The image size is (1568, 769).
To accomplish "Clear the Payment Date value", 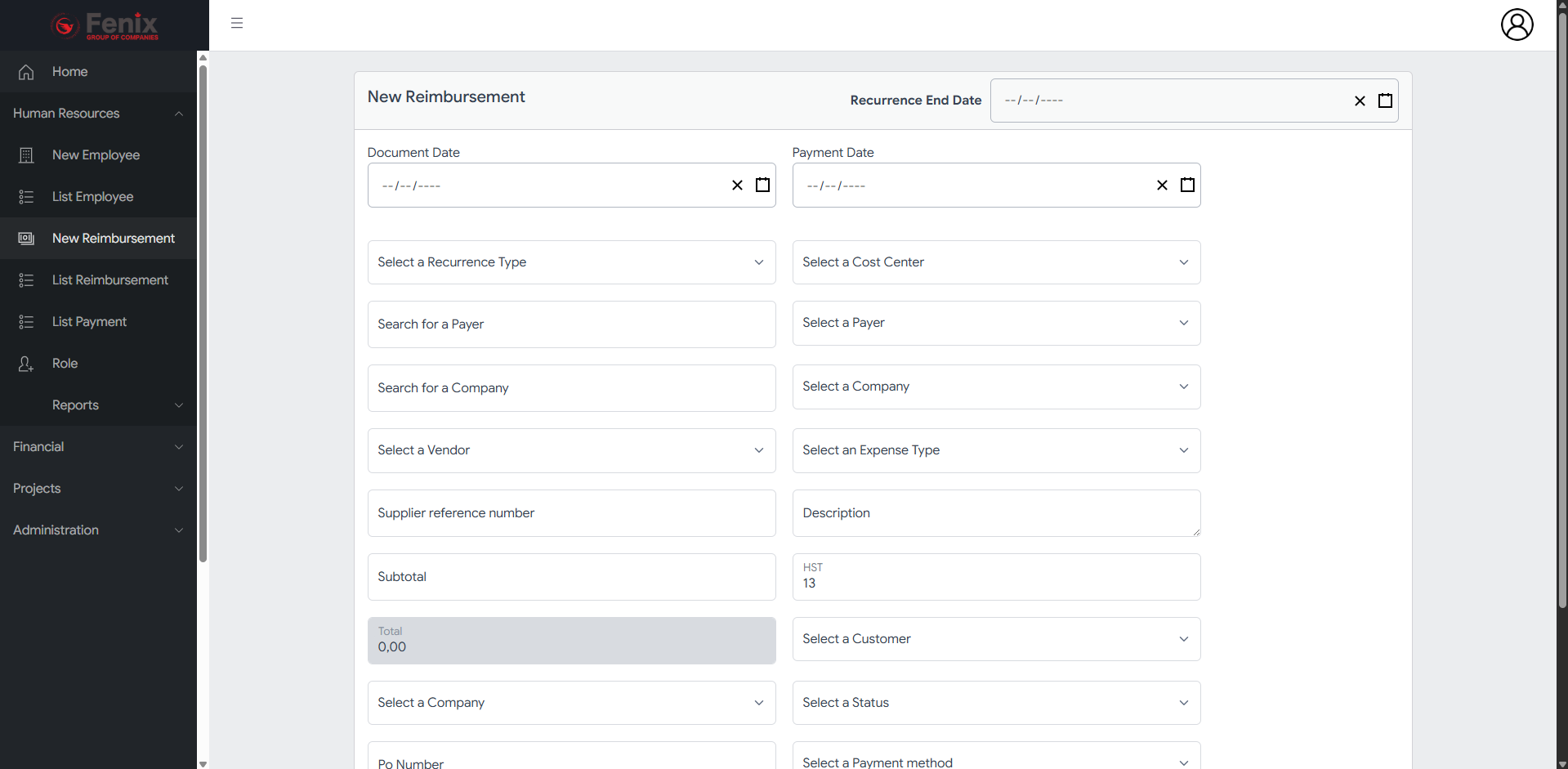I will pos(1162,186).
